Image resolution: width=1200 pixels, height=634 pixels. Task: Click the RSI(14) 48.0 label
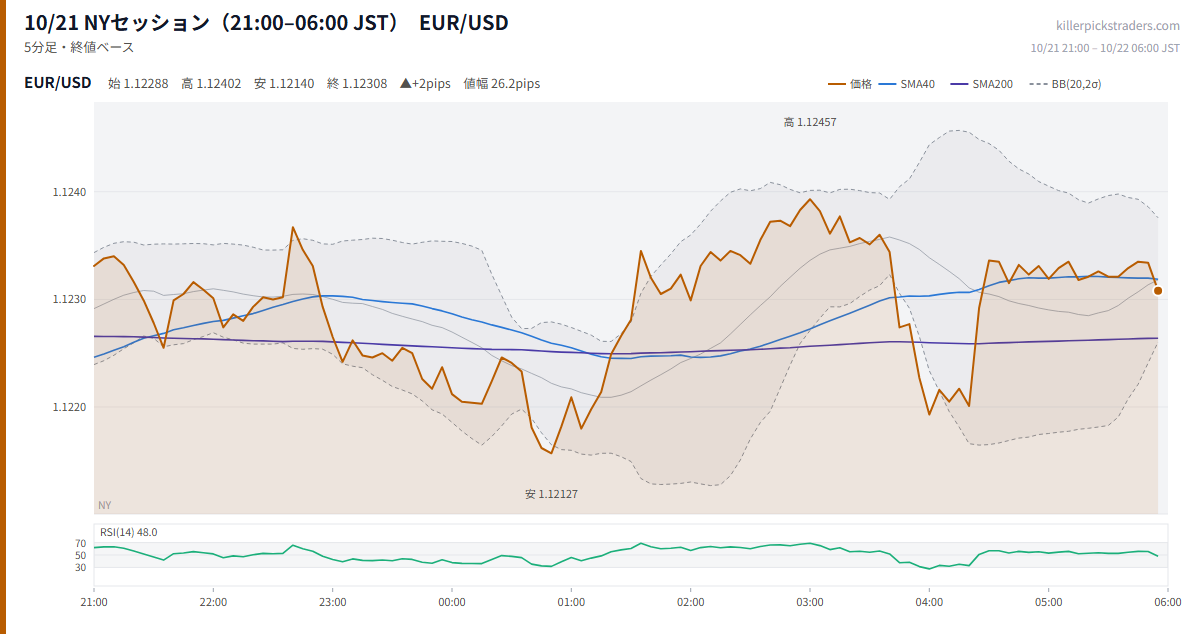pyautogui.click(x=128, y=532)
